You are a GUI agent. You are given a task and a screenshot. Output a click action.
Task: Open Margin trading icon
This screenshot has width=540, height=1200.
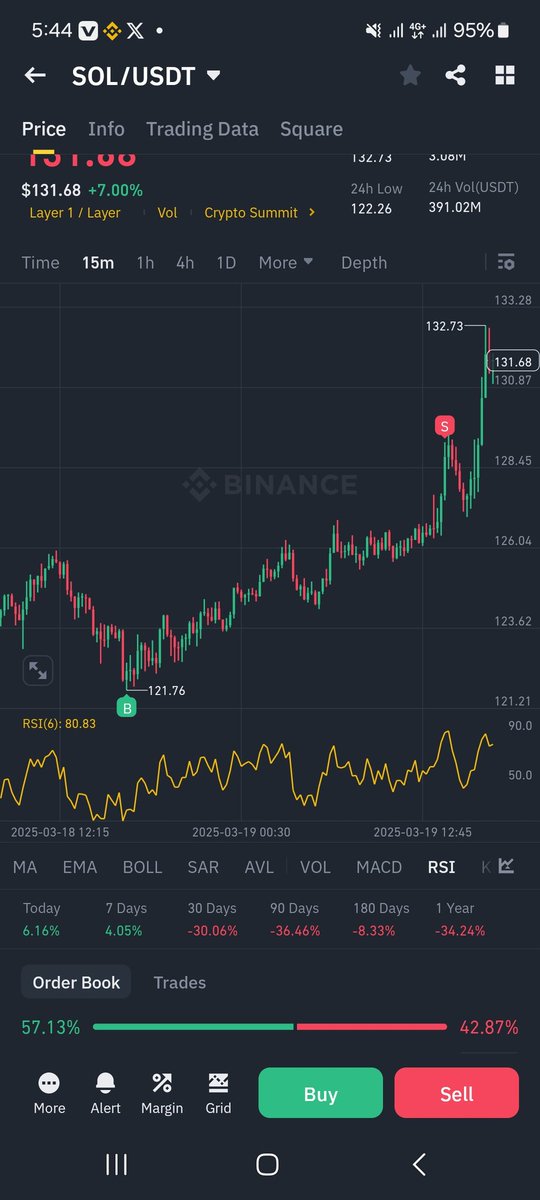[162, 1092]
